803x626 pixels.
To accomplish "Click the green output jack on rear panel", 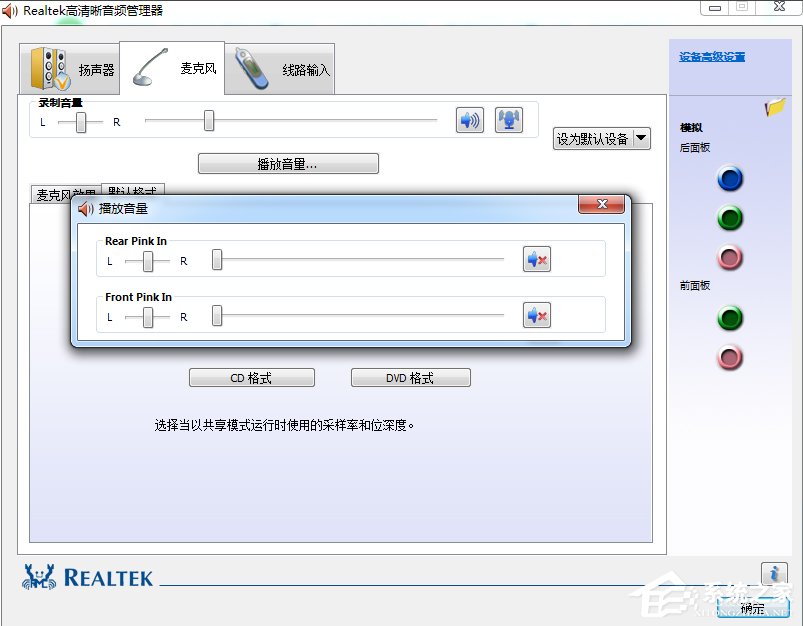I will (730, 218).
